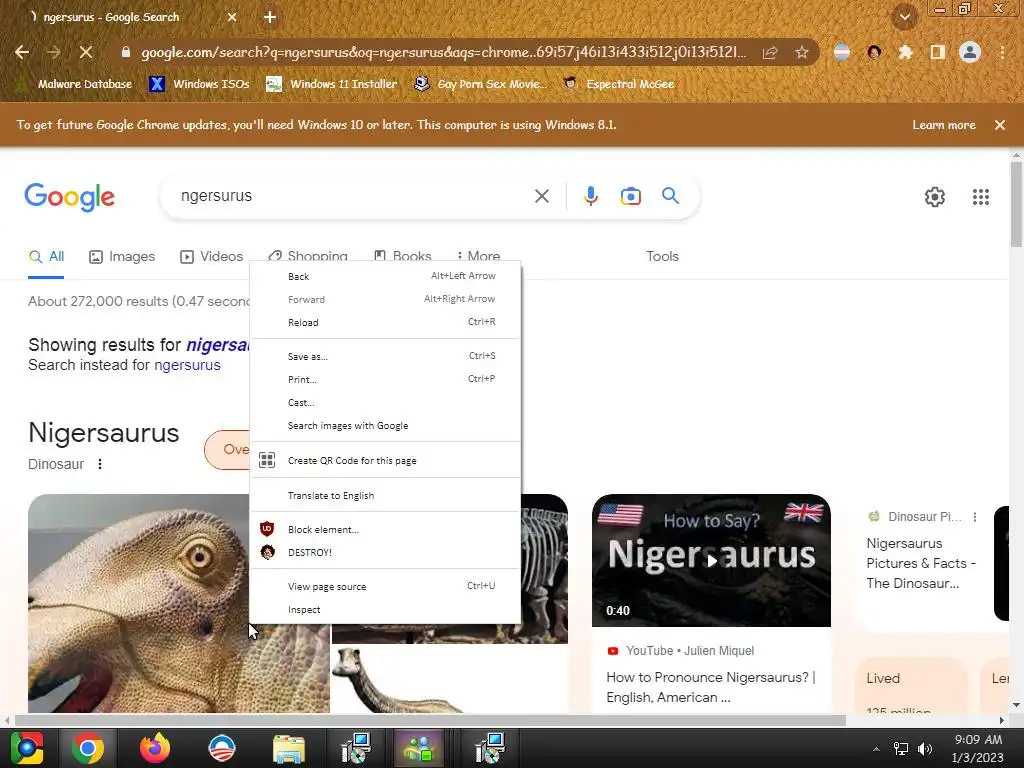Open the Google apps grid
This screenshot has width=1024, height=768.
(980, 197)
